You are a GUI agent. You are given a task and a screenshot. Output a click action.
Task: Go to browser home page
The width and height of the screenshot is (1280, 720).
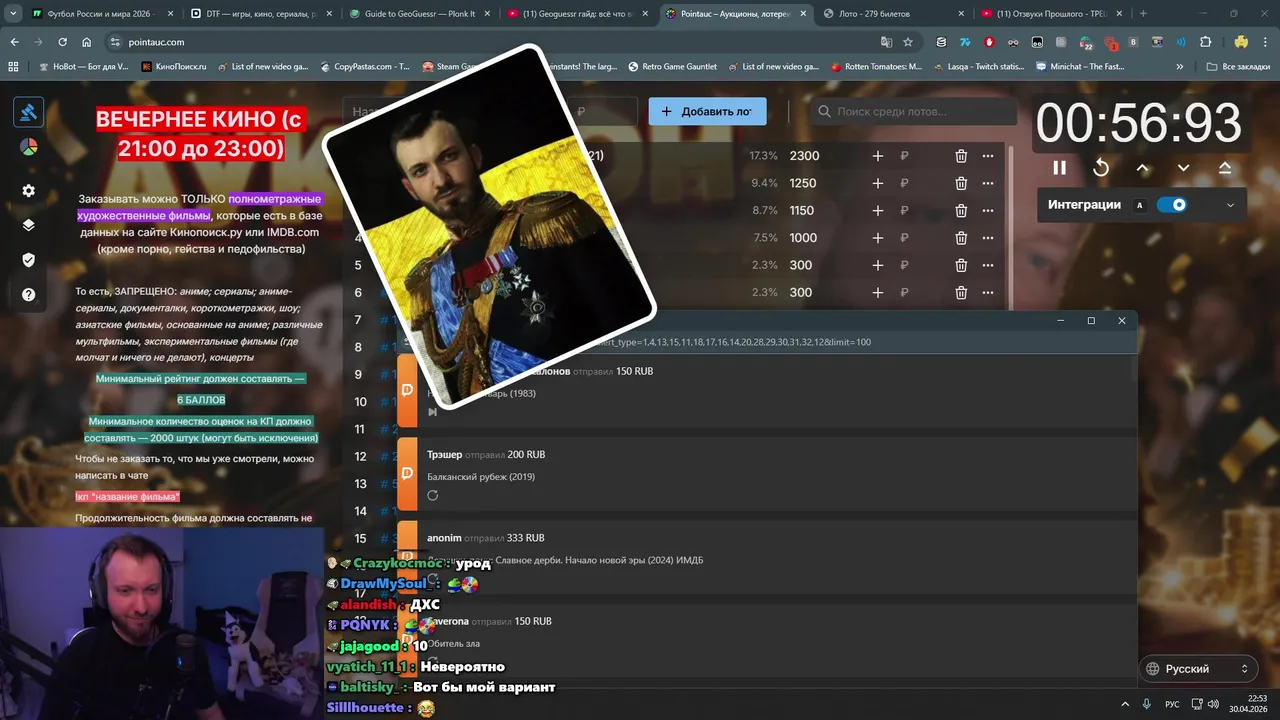click(x=87, y=42)
